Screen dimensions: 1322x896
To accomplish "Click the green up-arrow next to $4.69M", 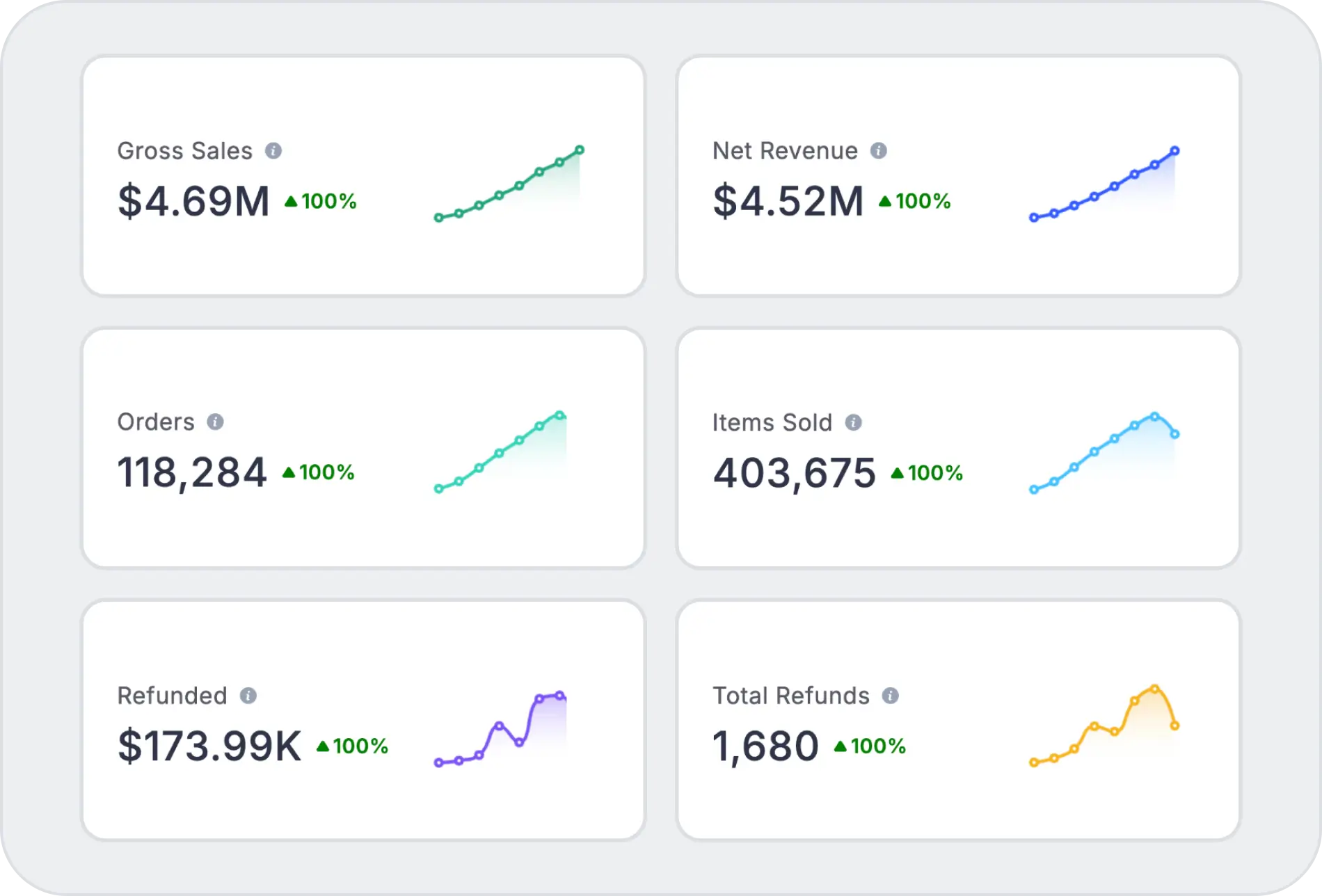I will pyautogui.click(x=291, y=202).
